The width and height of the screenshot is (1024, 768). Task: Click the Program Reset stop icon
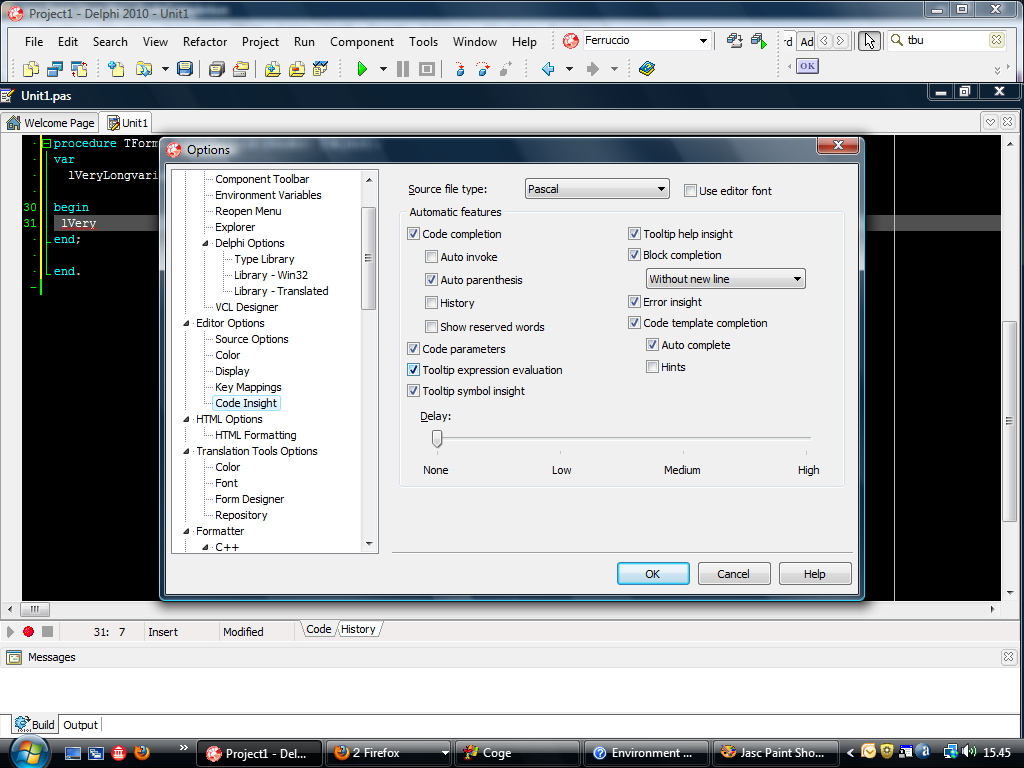coord(427,69)
